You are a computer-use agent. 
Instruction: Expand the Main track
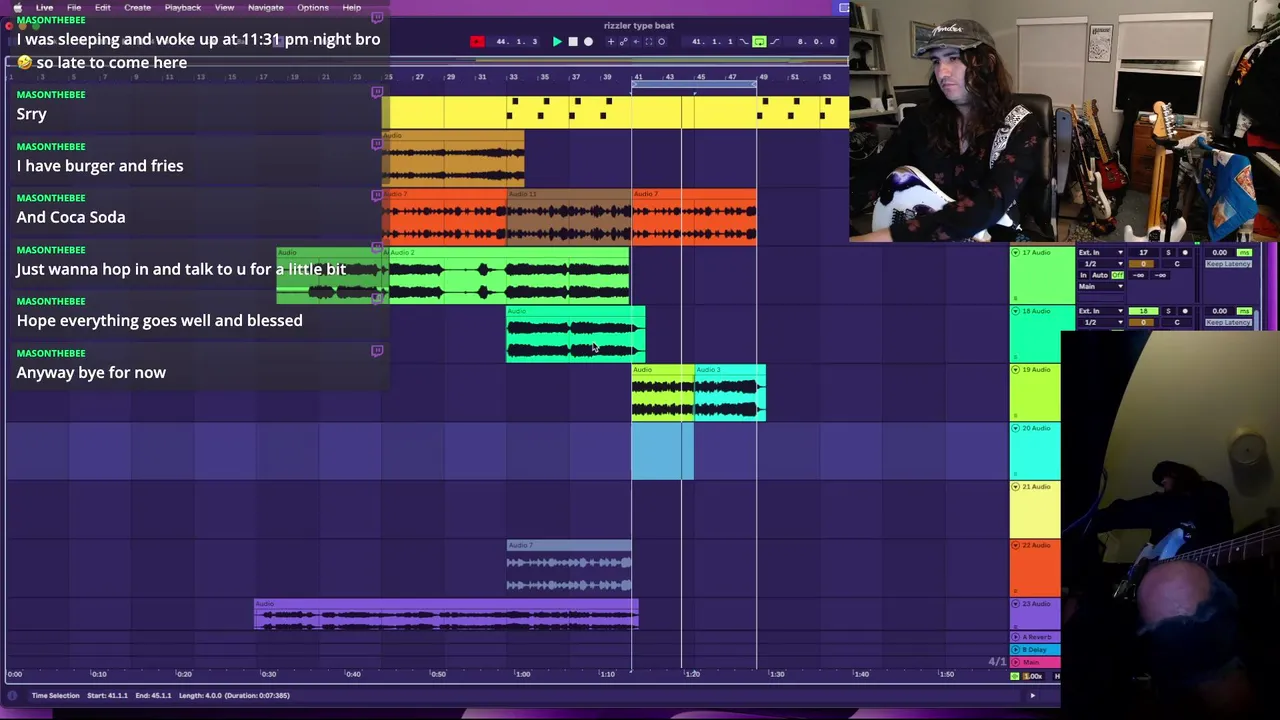(x=1016, y=662)
